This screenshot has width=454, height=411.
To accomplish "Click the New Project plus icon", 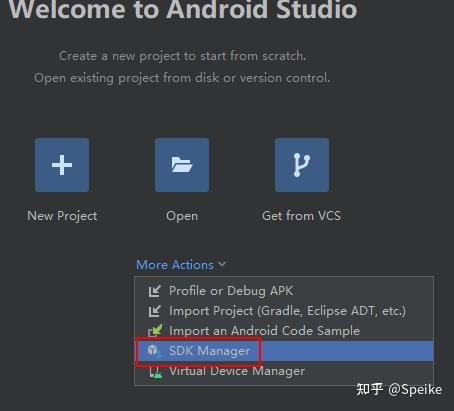I will [62, 165].
